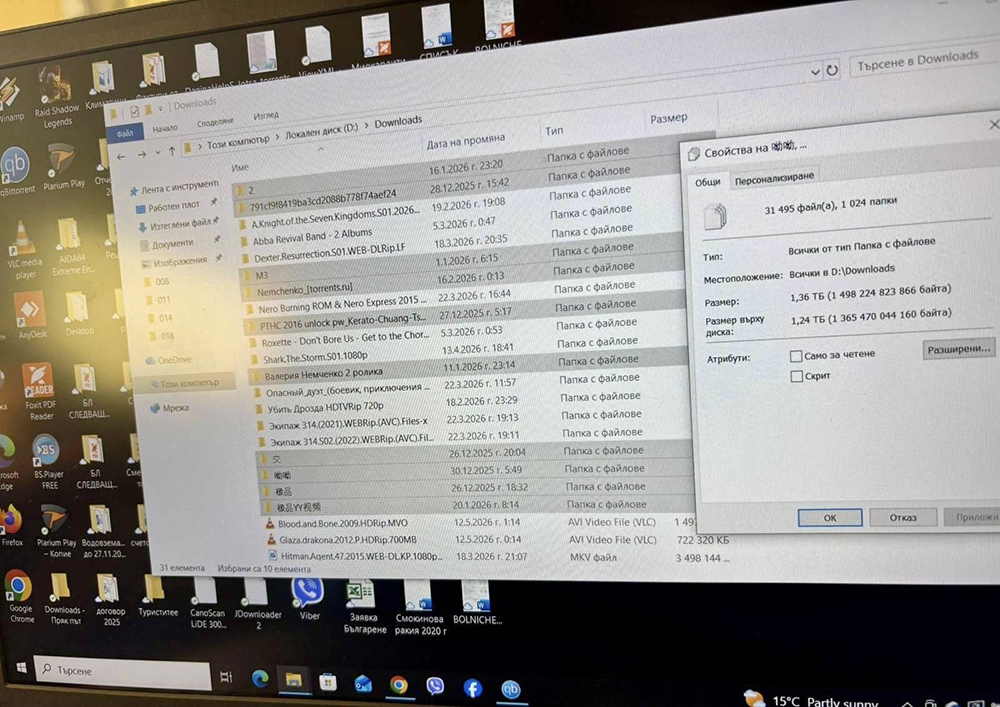Go up one folder level
The height and width of the screenshot is (707, 1000).
tap(172, 152)
